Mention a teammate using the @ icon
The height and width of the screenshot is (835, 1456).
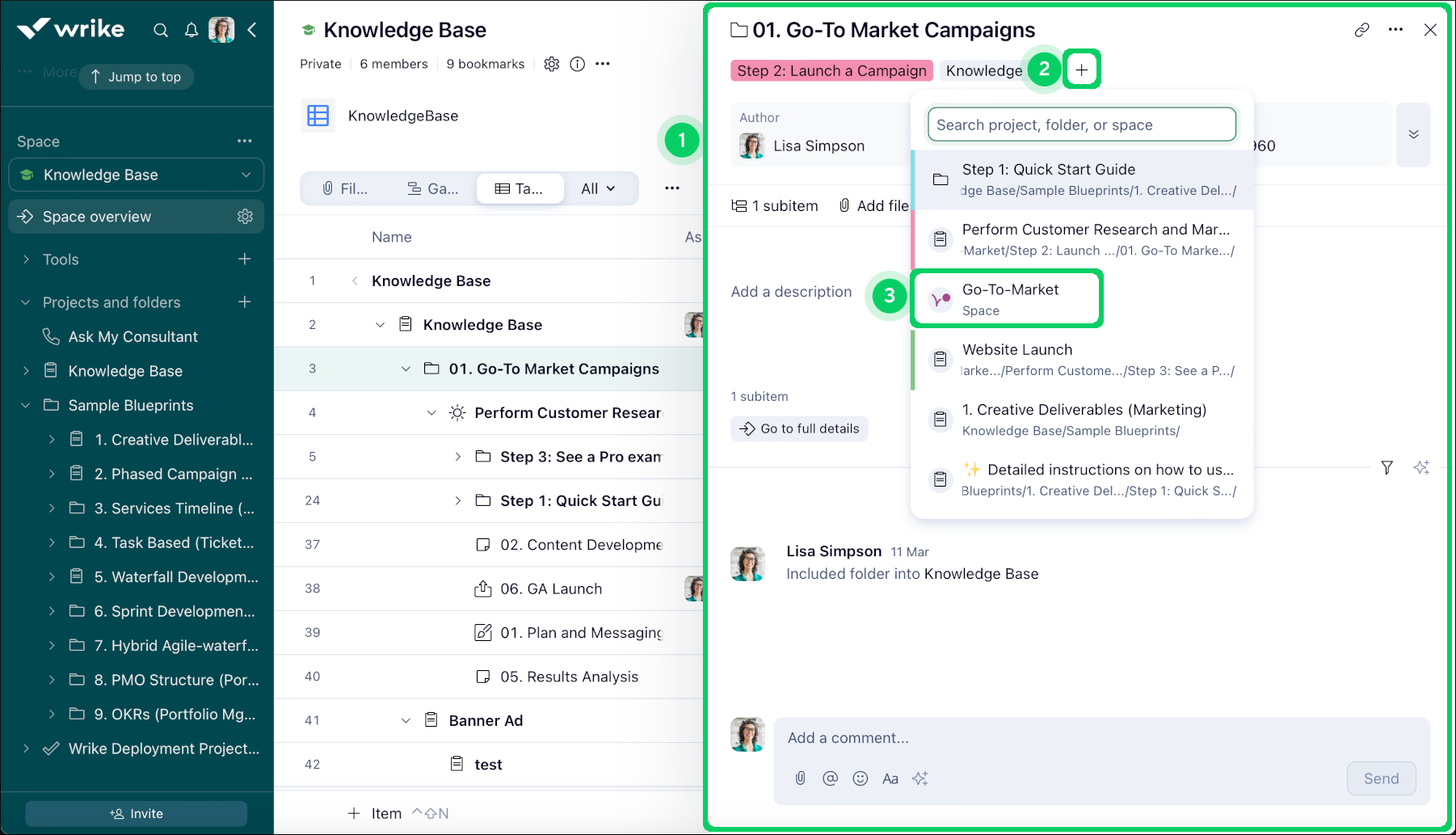tap(831, 778)
